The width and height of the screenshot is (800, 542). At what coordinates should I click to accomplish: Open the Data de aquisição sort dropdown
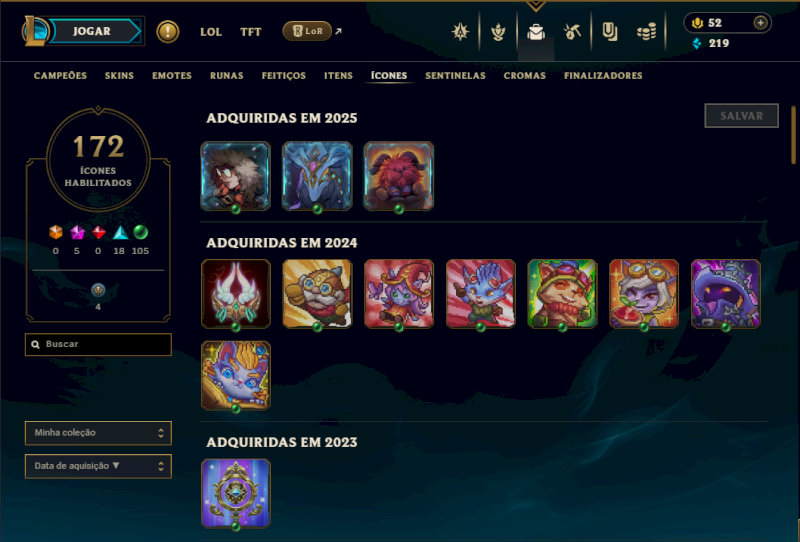[98, 466]
